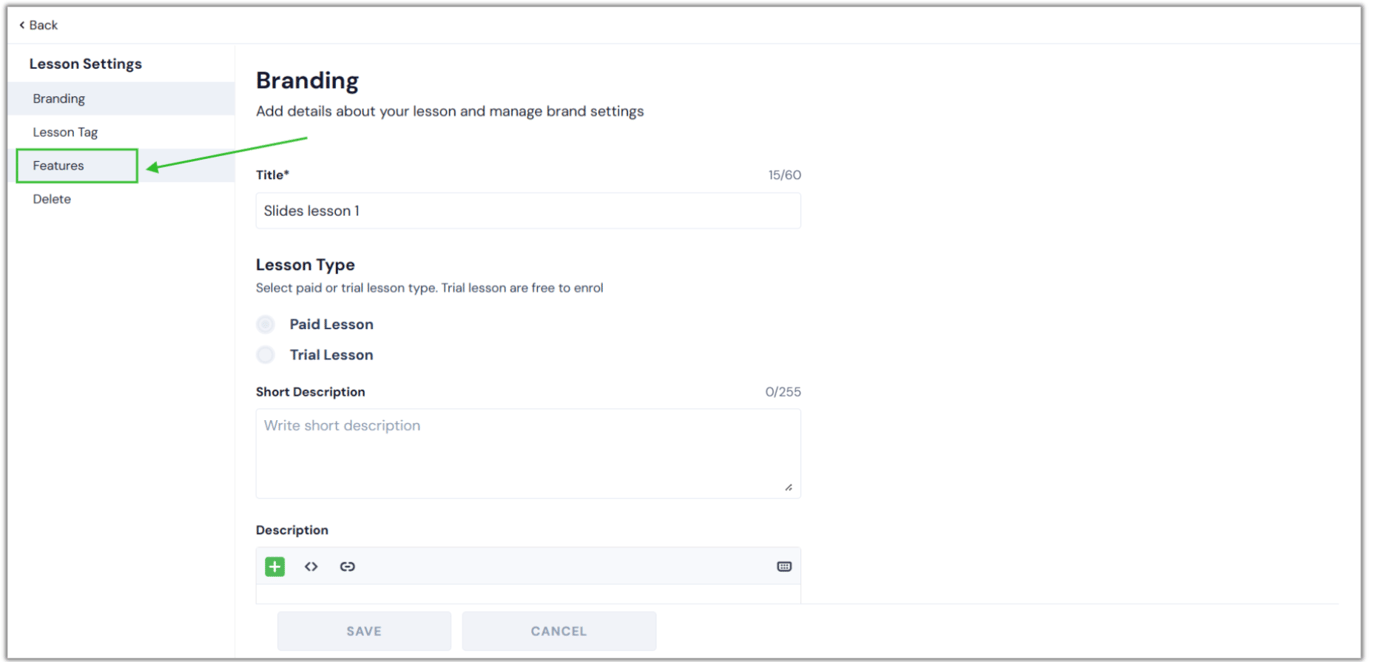This screenshot has height=662, width=1376.
Task: Insert a link using the link icon
Action: point(347,567)
